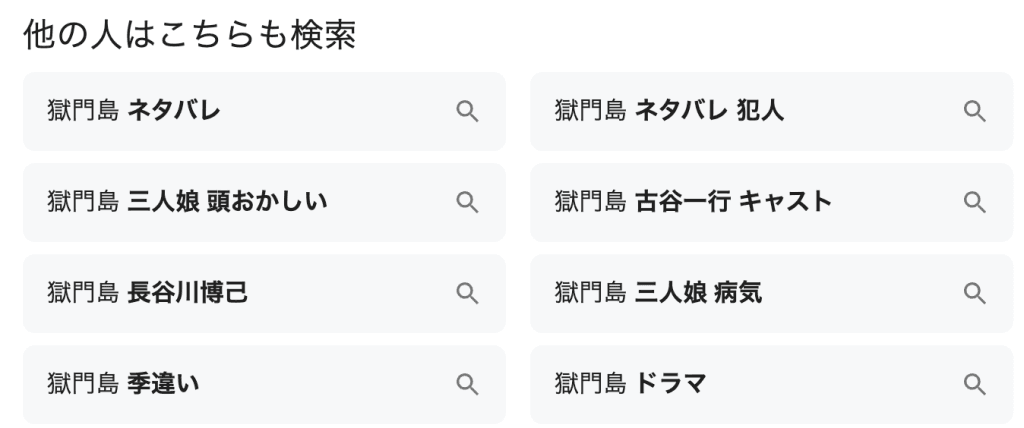Click search icon next to 長谷川博己
This screenshot has height=428, width=1024.
point(467,293)
